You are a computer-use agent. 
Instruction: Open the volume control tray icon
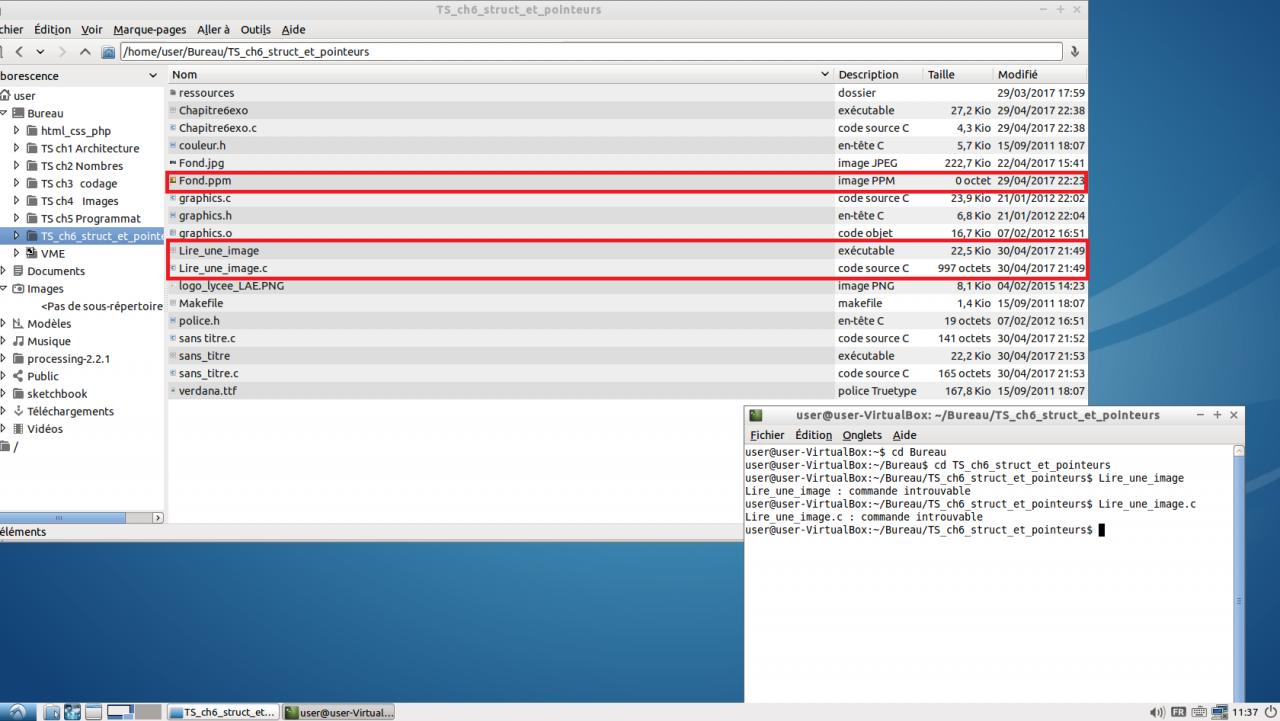tap(1158, 712)
